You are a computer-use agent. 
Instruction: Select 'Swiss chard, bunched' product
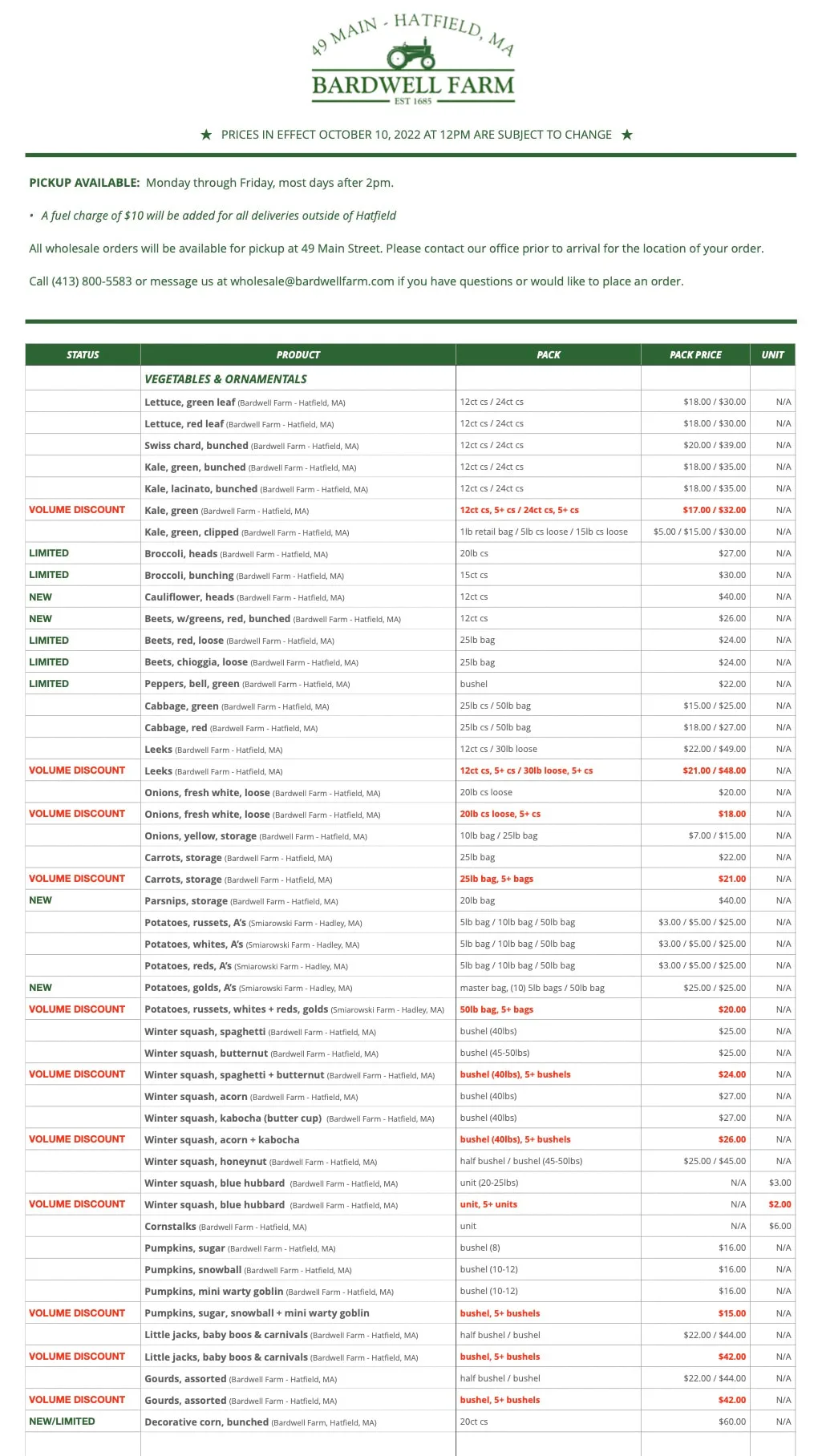196,445
